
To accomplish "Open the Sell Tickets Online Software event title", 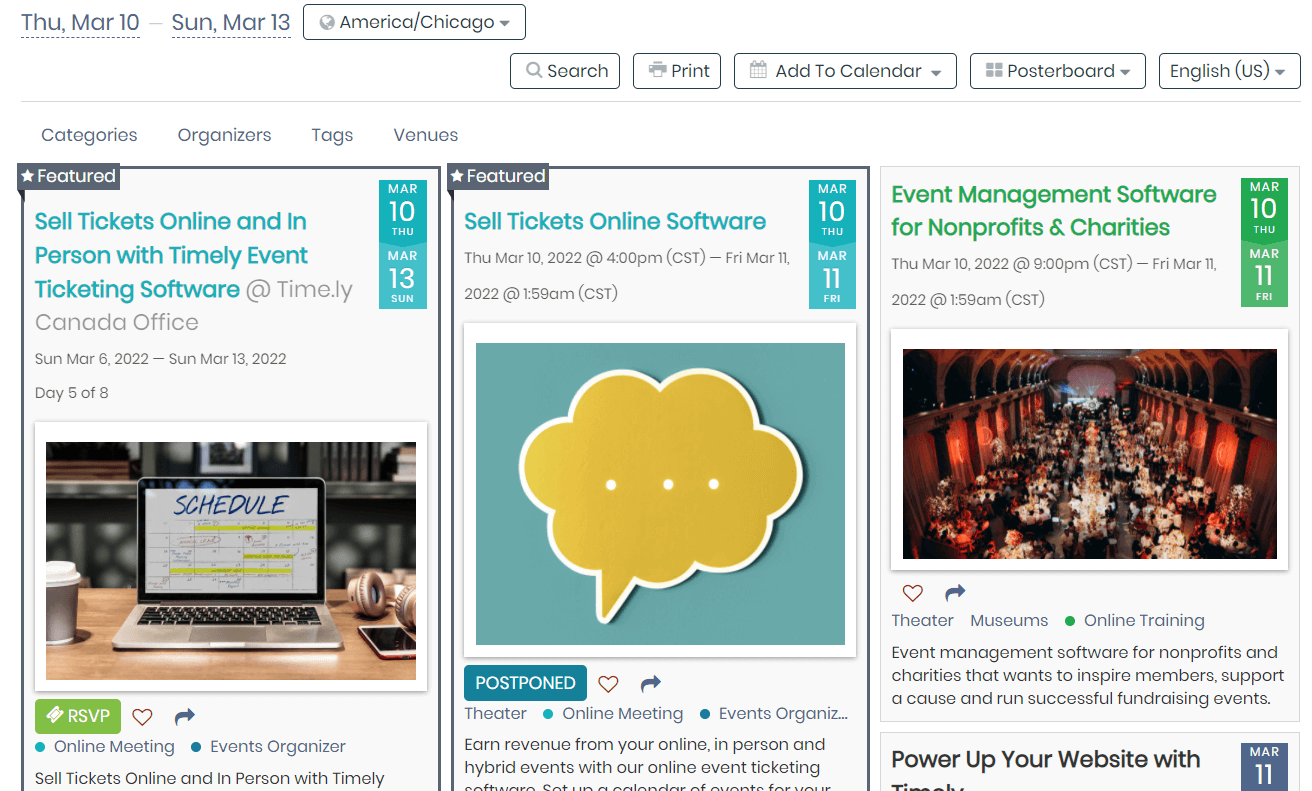I will coord(615,222).
